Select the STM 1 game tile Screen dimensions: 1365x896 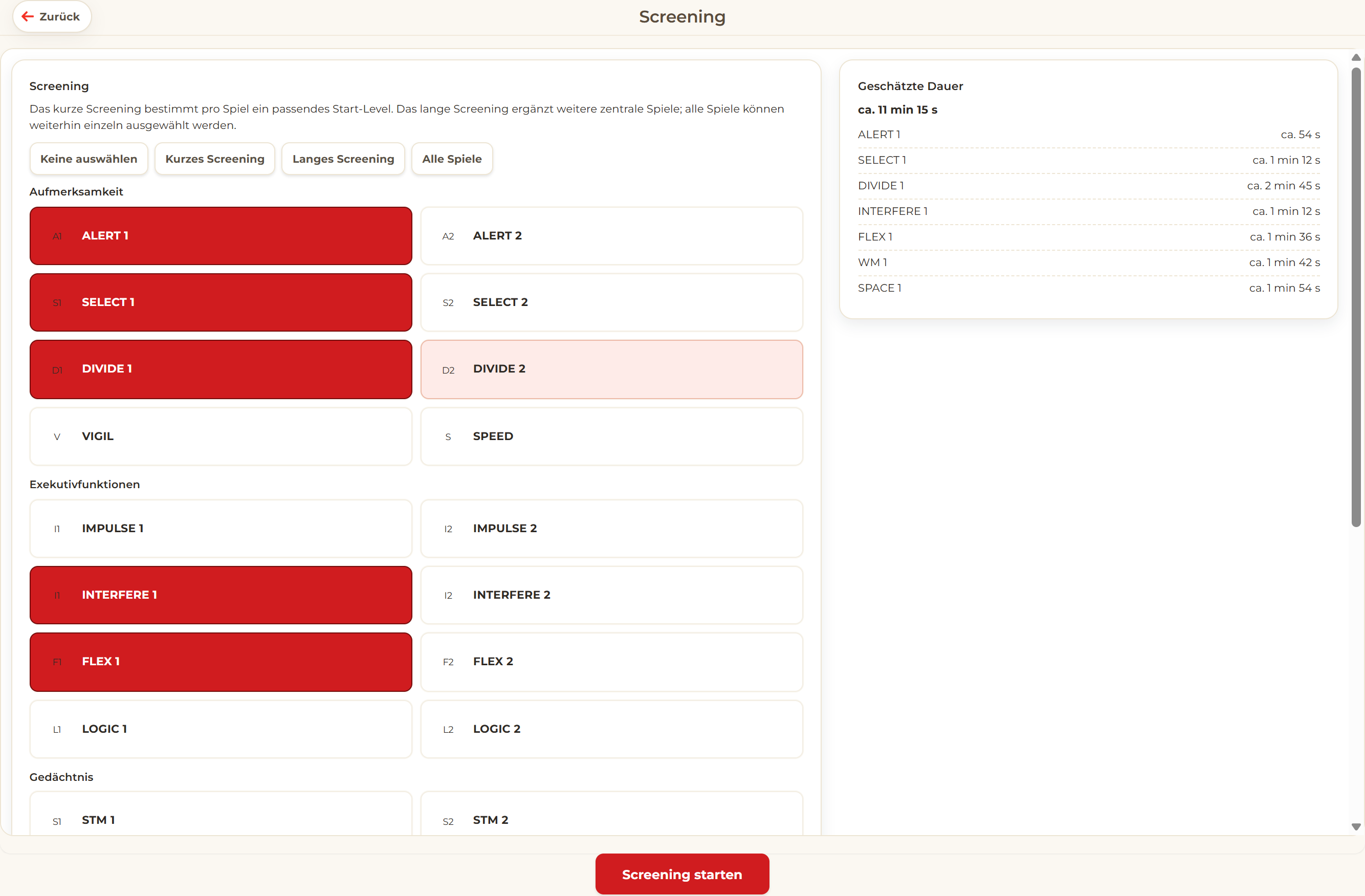[221, 814]
